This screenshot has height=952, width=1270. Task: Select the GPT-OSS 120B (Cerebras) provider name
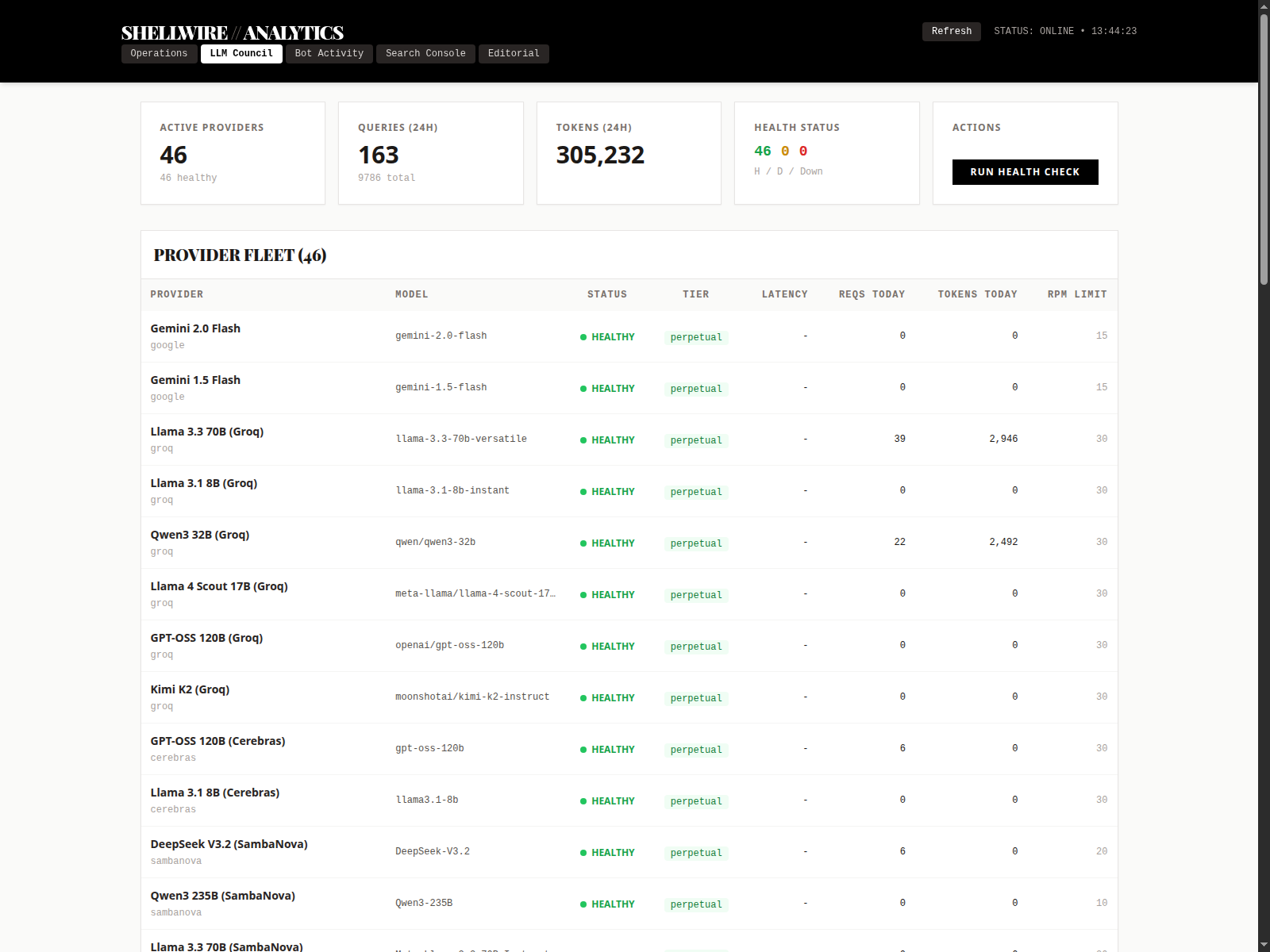(x=217, y=741)
